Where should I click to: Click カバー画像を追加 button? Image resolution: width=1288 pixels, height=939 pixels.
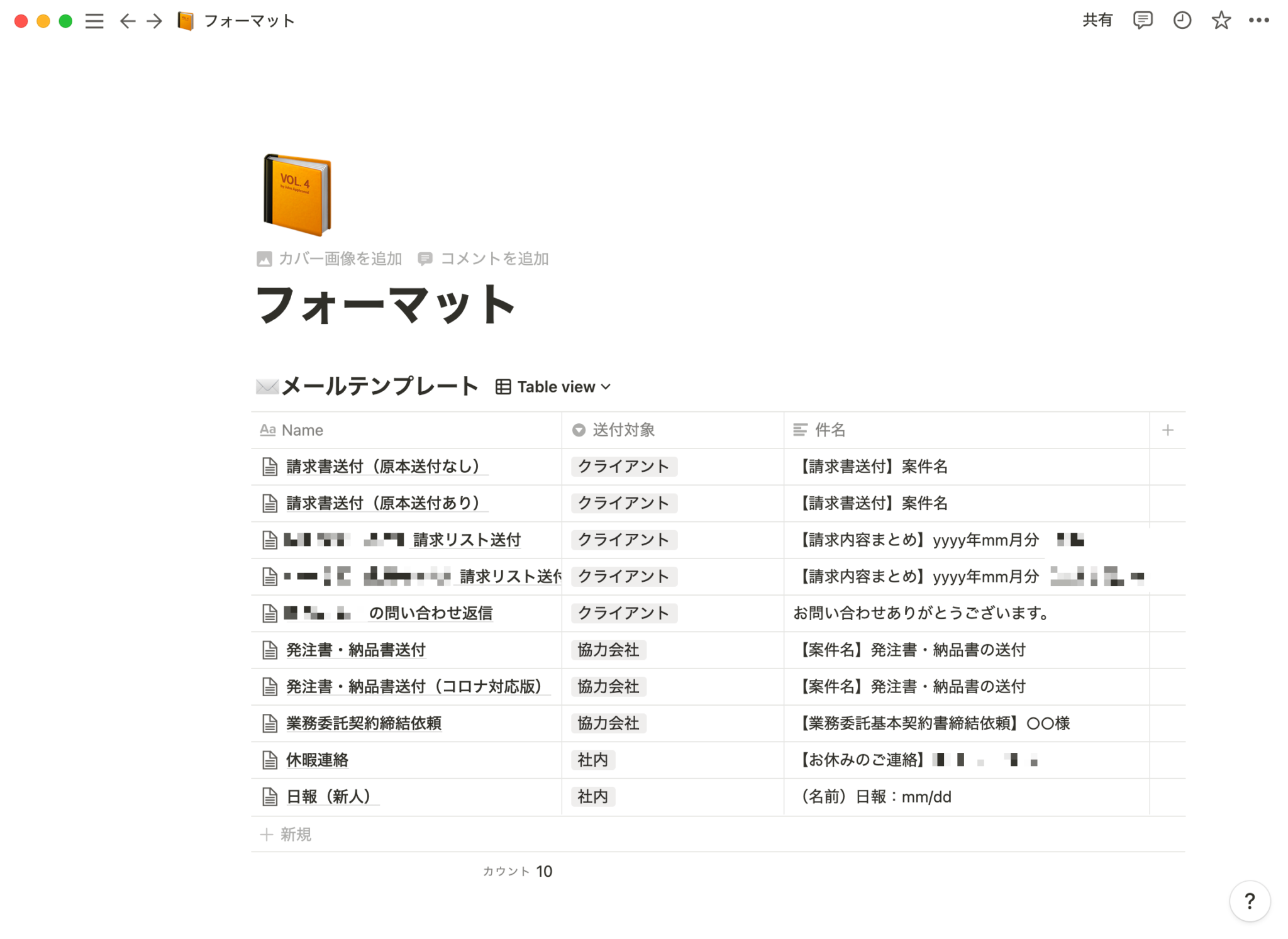pos(330,258)
